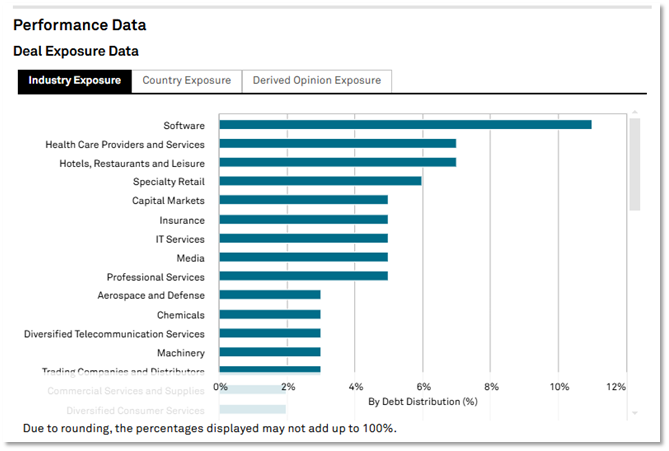Click the Specialty Retail bar
Screen dimensions: 669x451
(x=321, y=182)
